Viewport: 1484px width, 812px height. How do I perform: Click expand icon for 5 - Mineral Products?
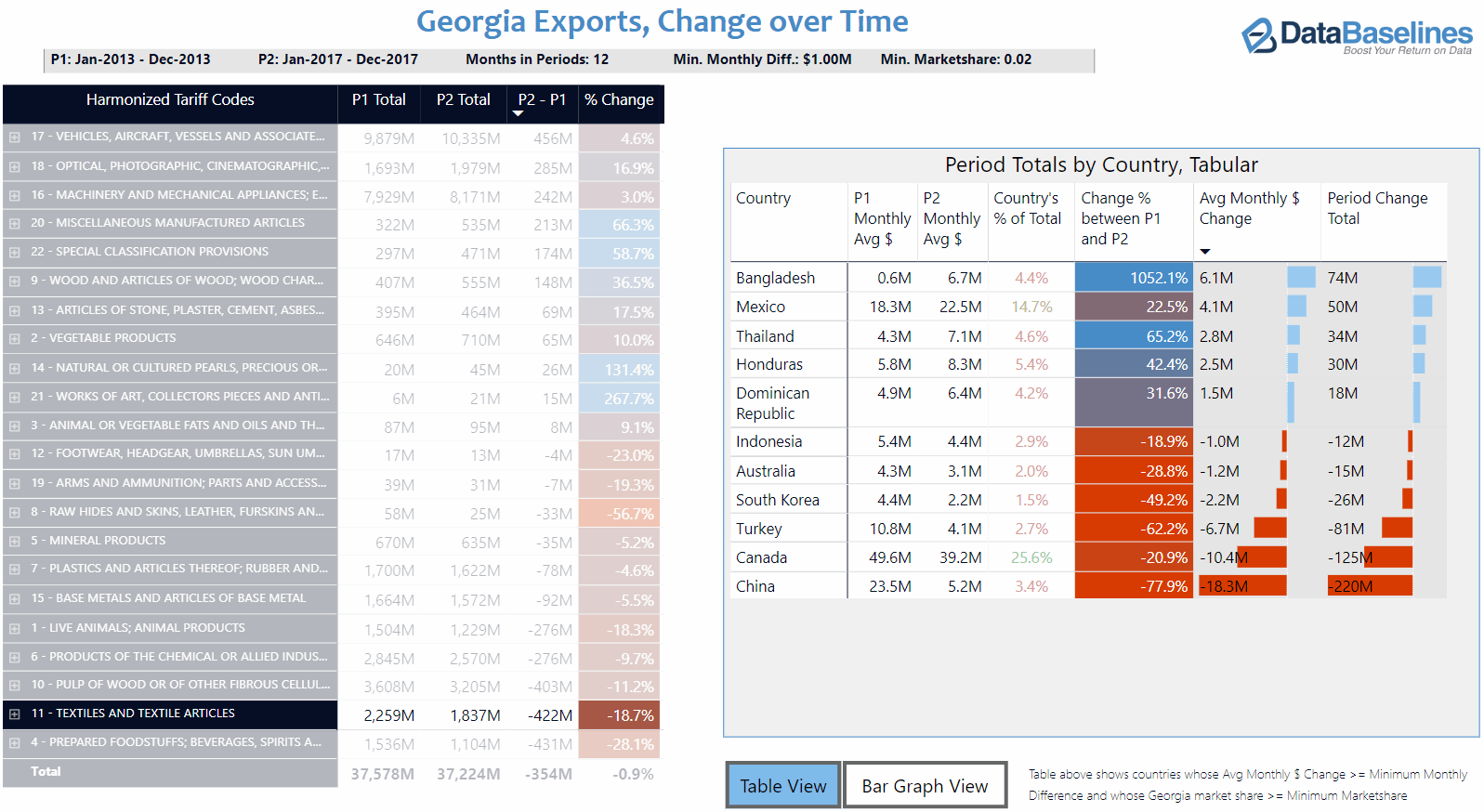tap(15, 542)
